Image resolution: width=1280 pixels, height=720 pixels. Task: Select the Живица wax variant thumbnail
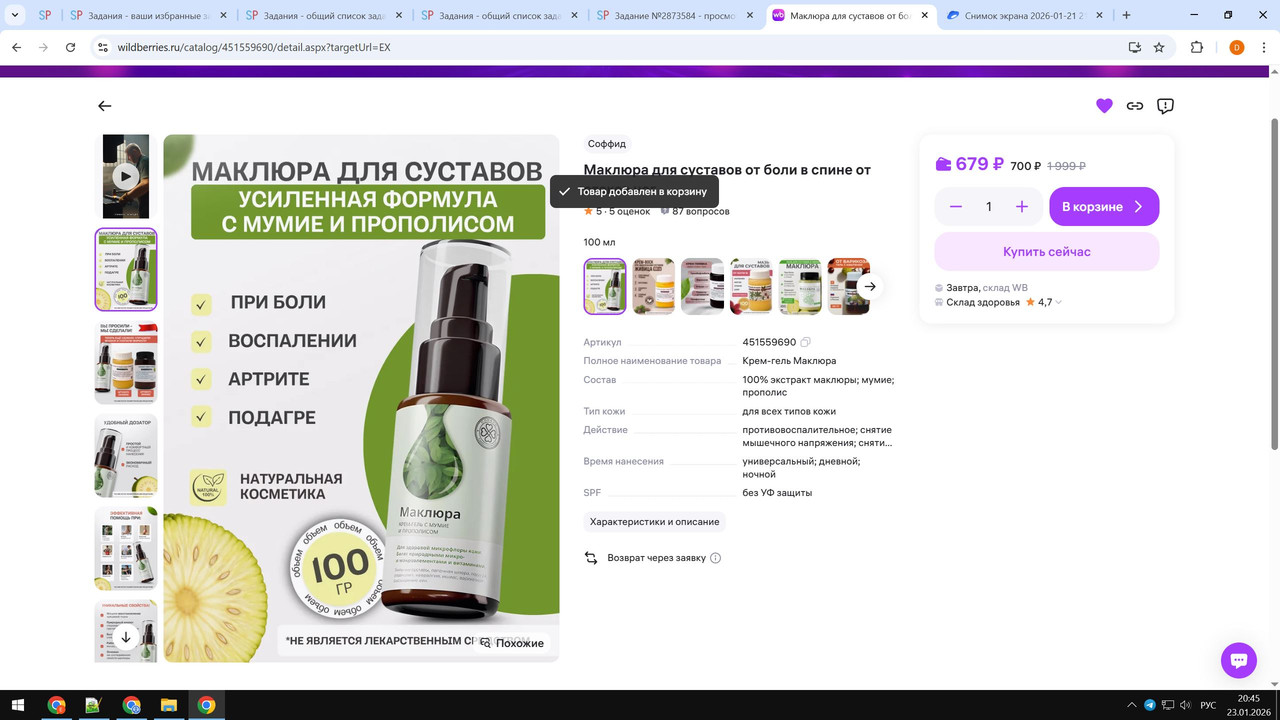[x=654, y=287]
